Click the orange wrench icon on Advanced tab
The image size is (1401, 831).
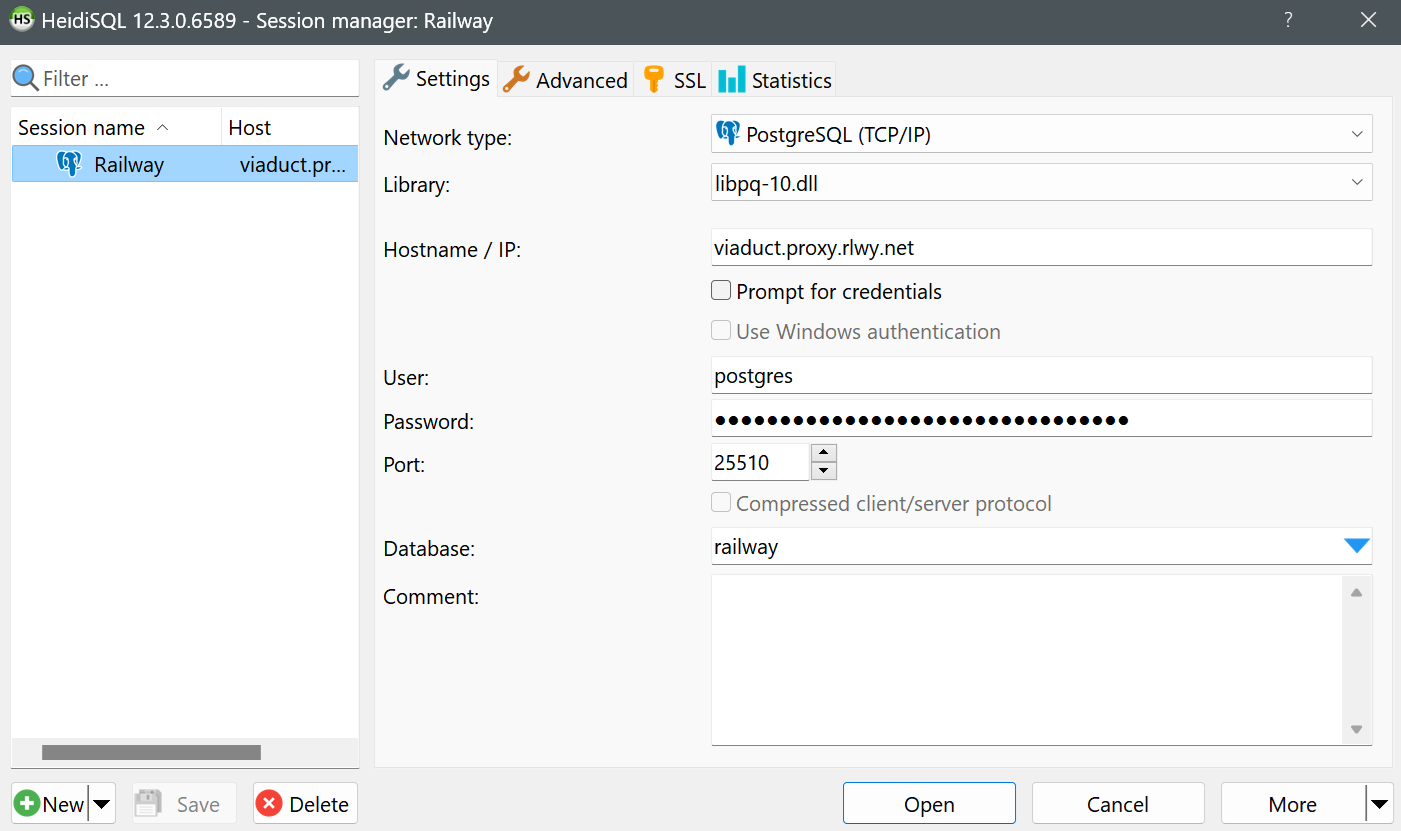click(x=516, y=80)
